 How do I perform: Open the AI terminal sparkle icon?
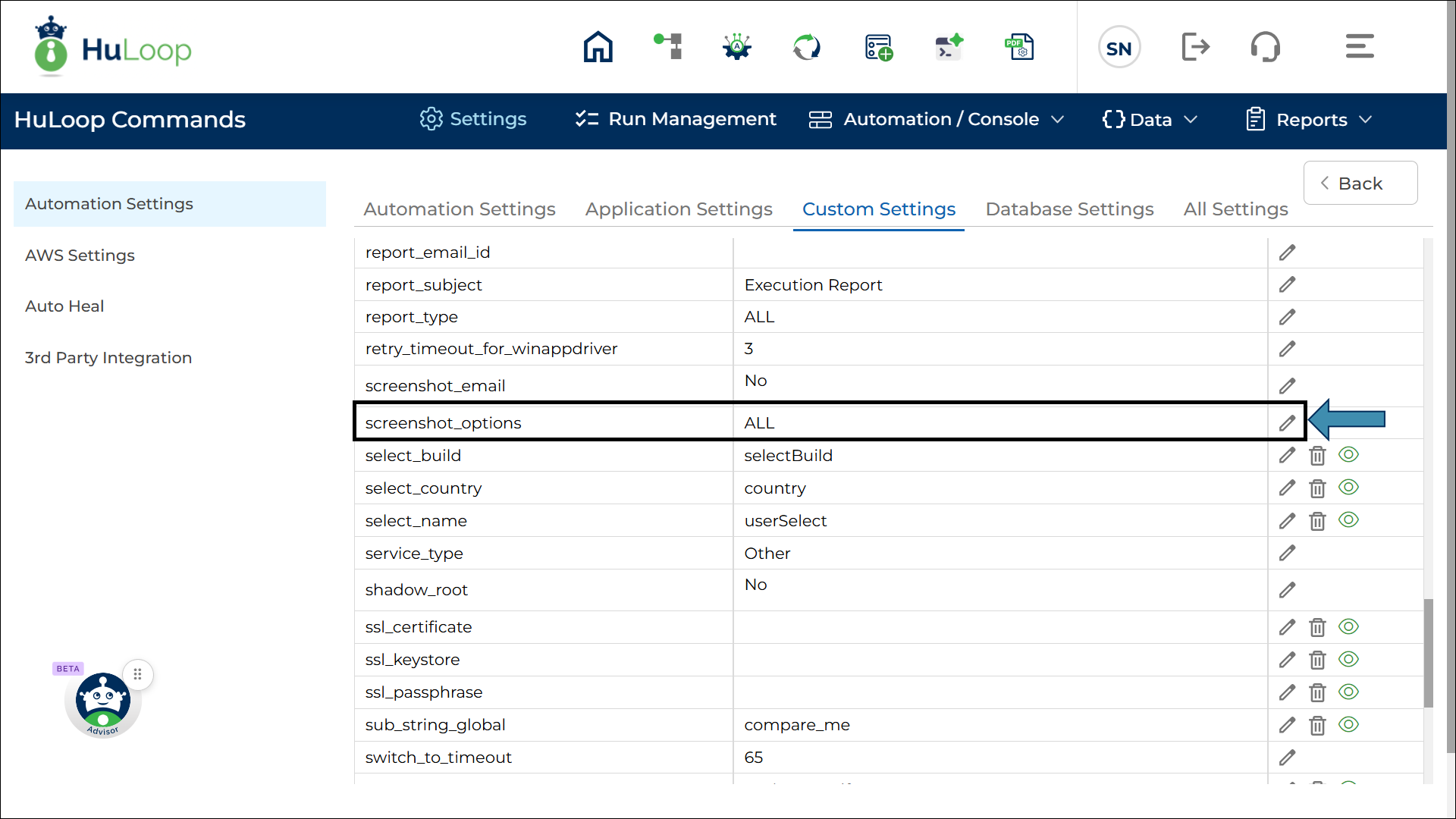pos(948,46)
